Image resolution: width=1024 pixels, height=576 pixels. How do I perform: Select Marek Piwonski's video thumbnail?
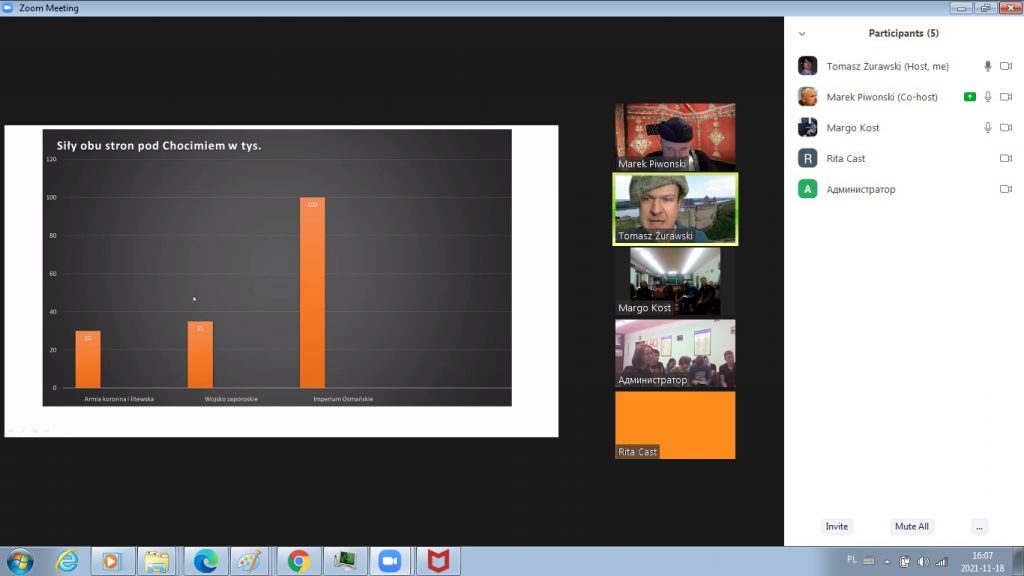pos(675,136)
